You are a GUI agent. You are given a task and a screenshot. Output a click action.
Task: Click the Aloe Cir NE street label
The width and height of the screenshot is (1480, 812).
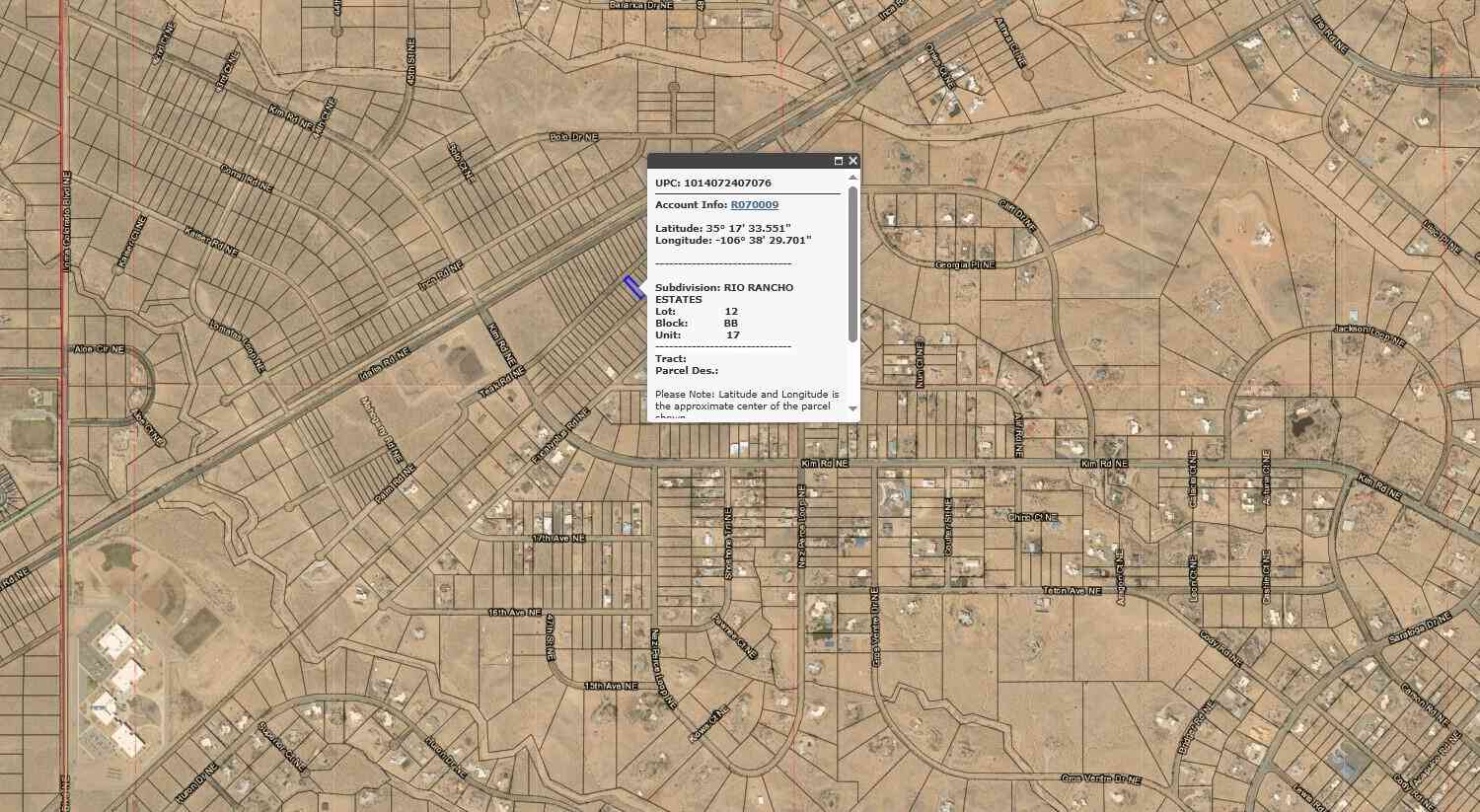(100, 349)
